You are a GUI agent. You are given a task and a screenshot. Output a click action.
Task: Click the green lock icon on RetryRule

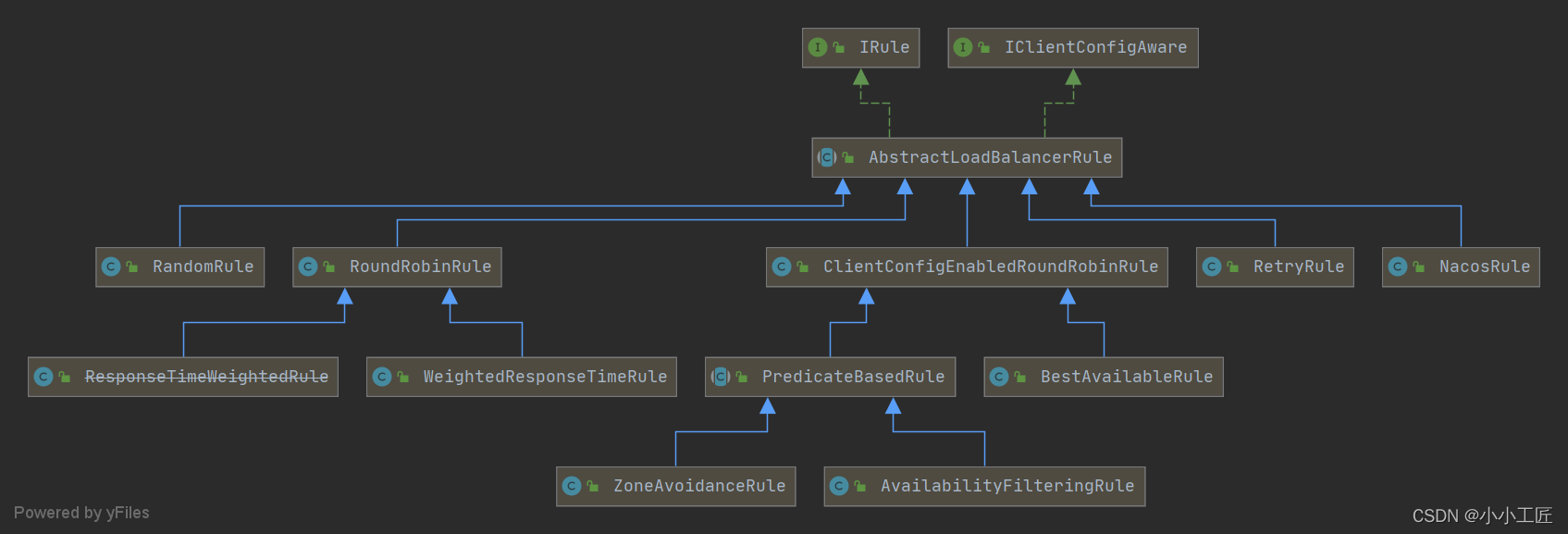(1232, 267)
